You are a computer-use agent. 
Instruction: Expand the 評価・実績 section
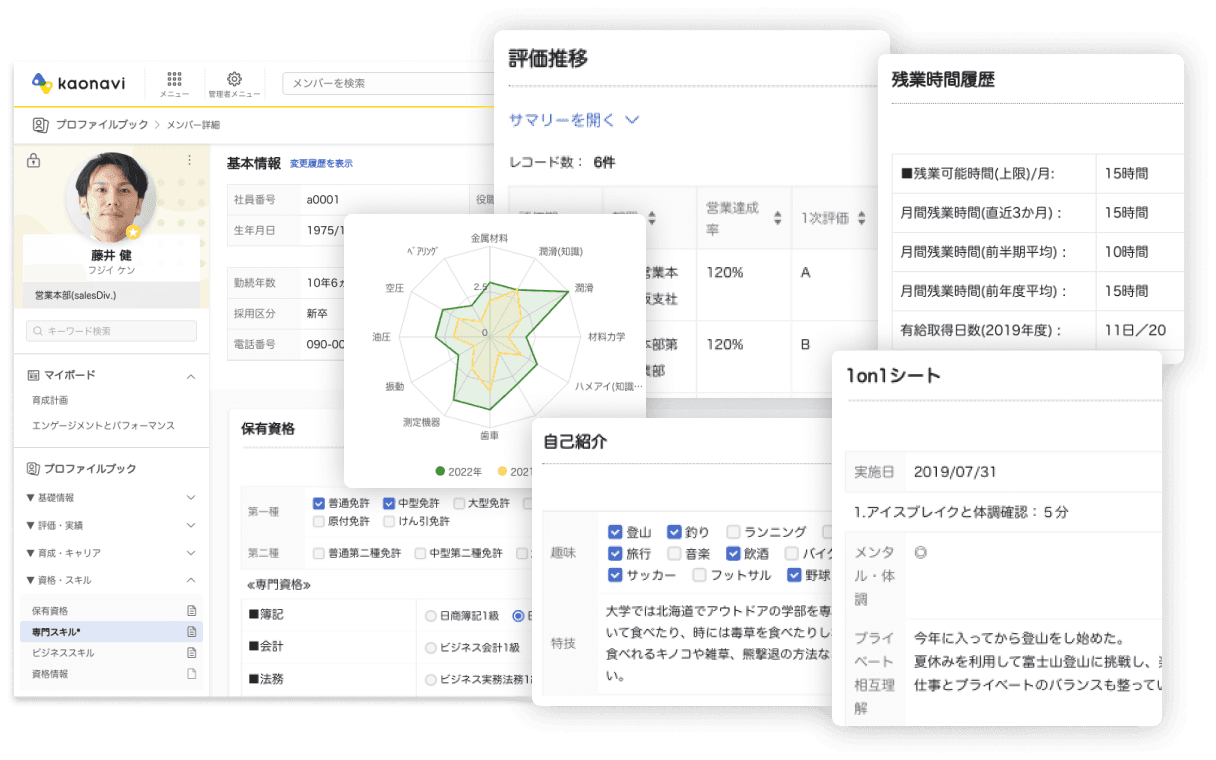191,525
